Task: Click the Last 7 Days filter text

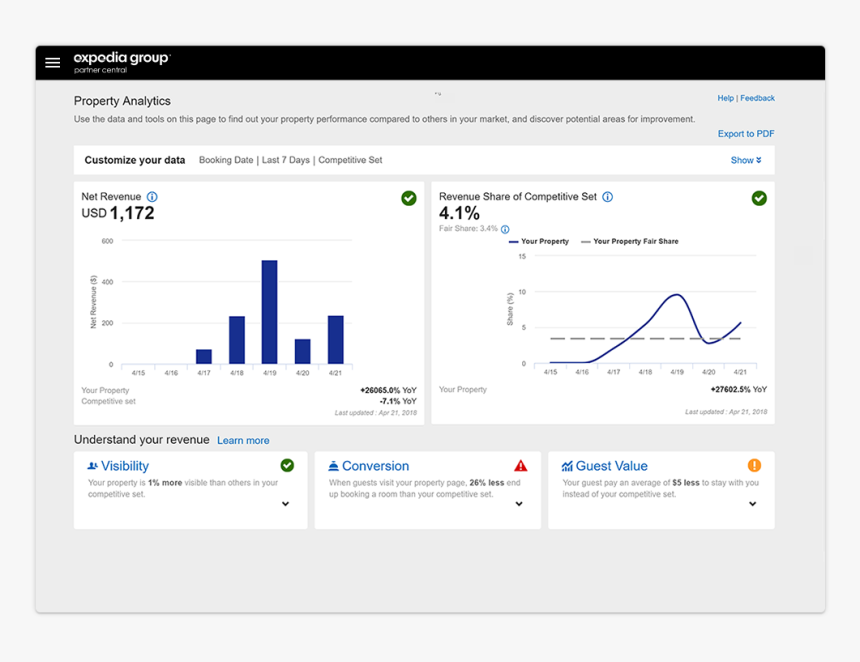Action: 286,160
